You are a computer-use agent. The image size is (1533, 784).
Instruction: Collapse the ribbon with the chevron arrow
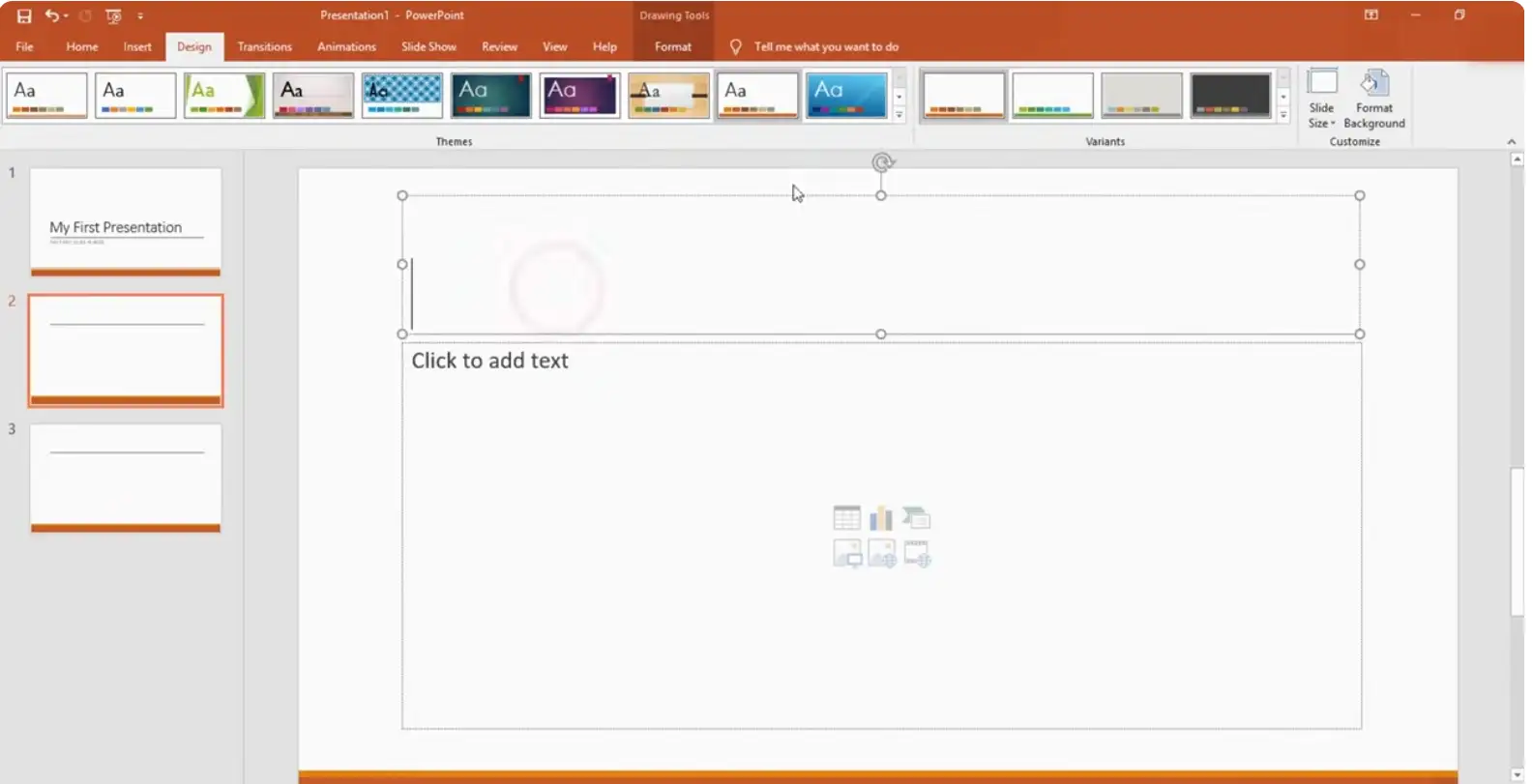click(x=1511, y=141)
